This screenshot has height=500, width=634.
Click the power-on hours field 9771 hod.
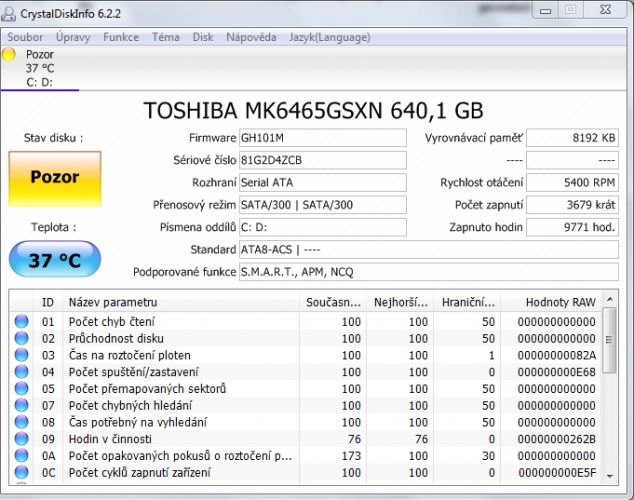[x=572, y=227]
